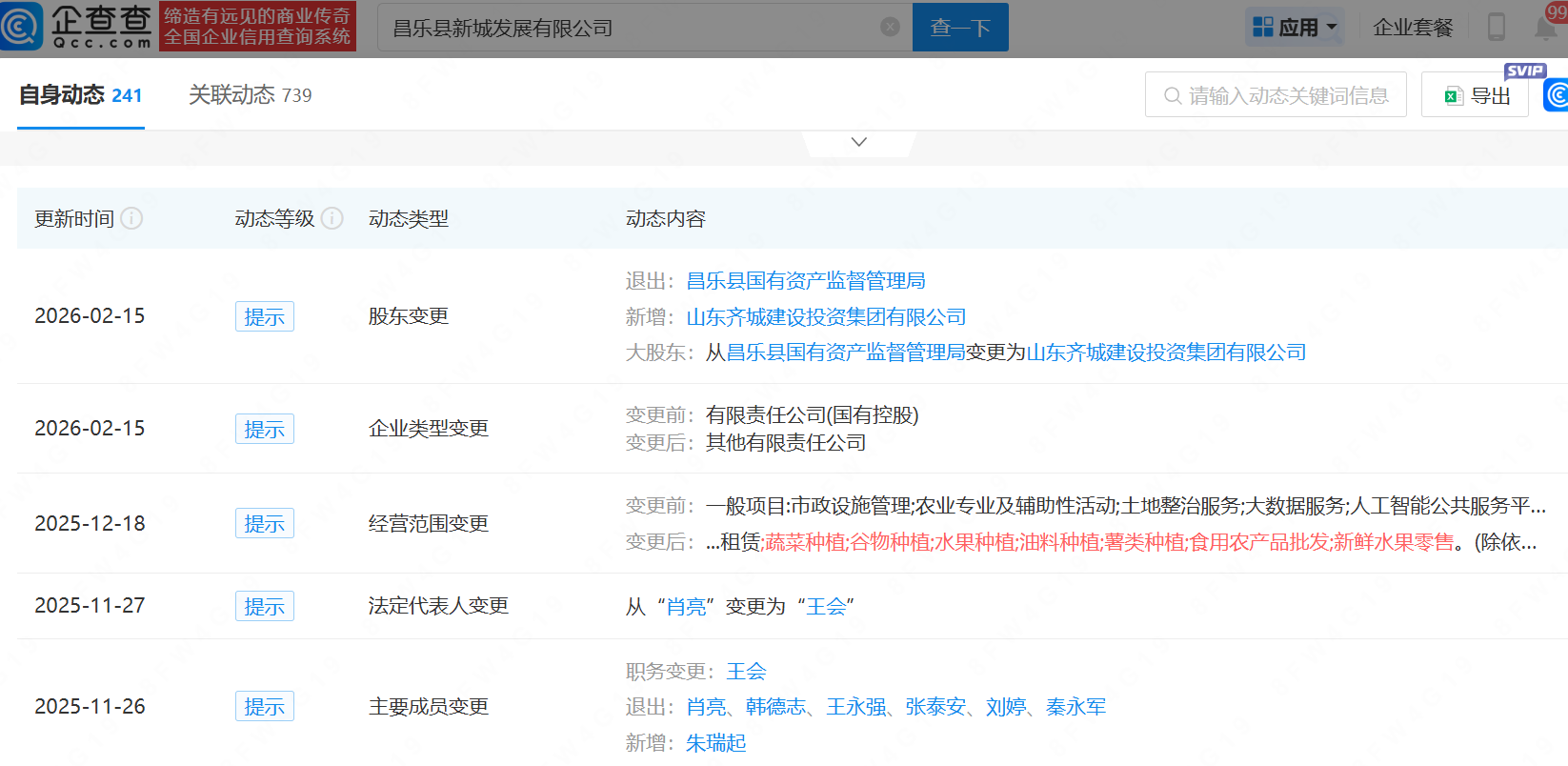Image resolution: width=1568 pixels, height=766 pixels.
Task: Open the 应用 dropdown menu
Action: coord(1295,27)
